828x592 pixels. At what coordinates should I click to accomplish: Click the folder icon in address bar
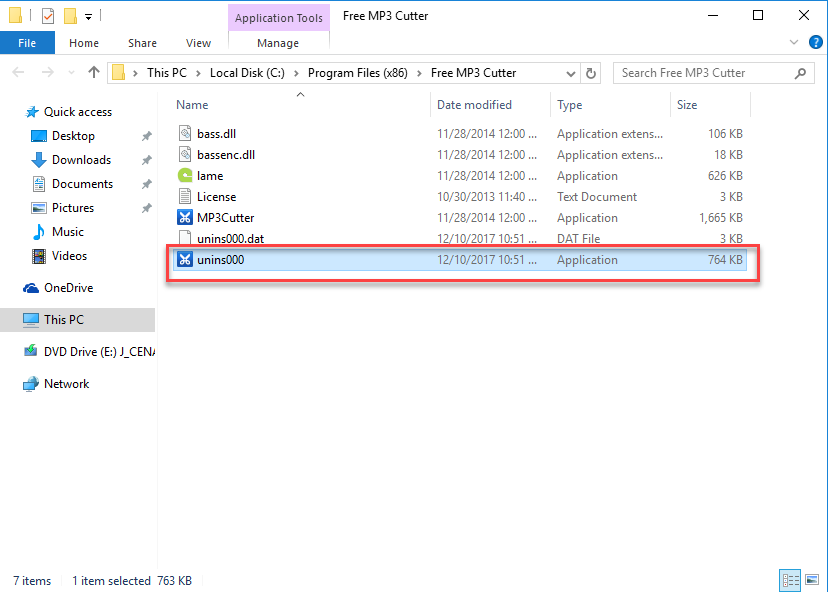point(119,72)
